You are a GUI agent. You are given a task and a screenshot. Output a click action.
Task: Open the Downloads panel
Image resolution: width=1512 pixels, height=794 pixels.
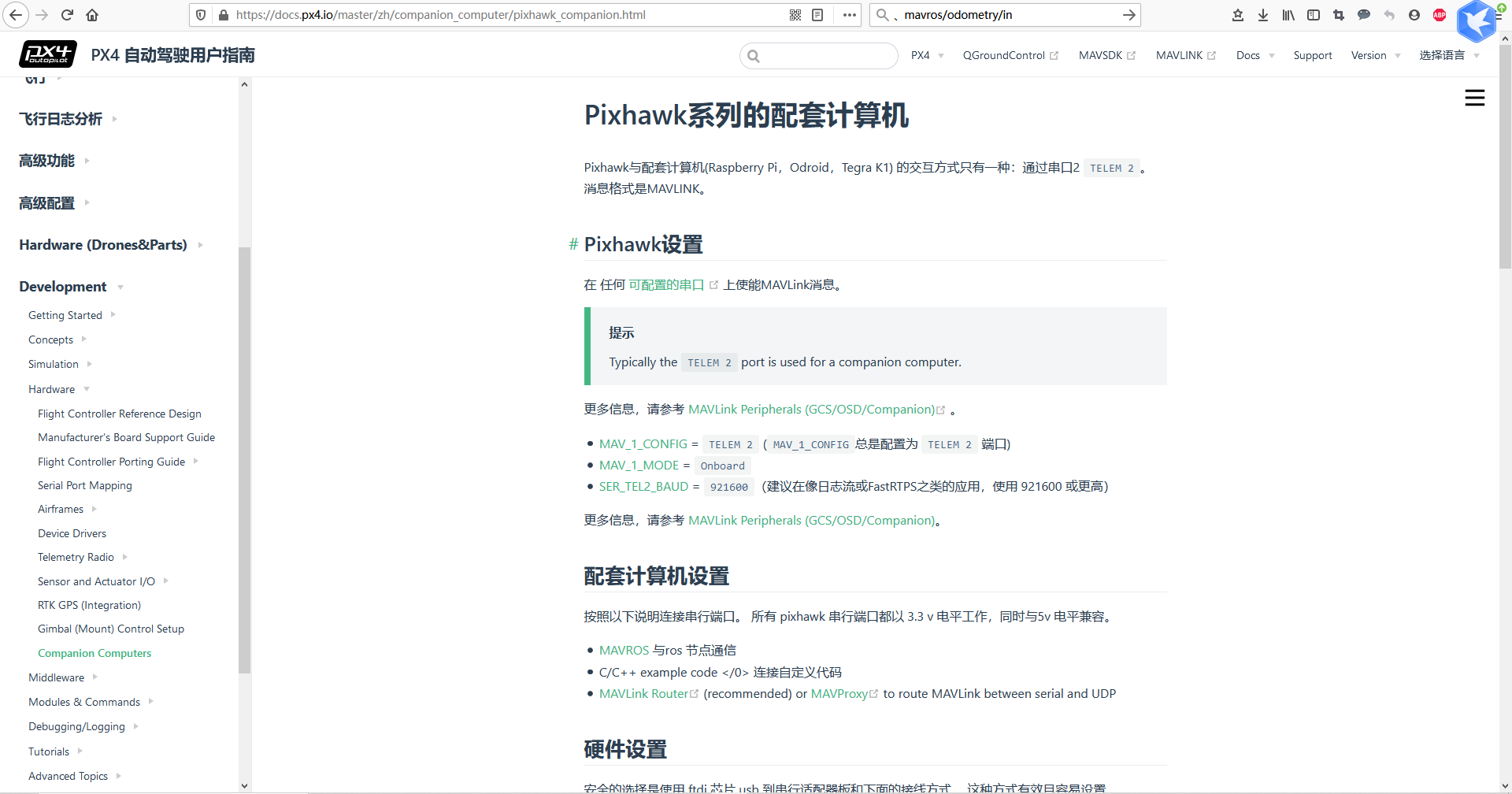point(1263,15)
